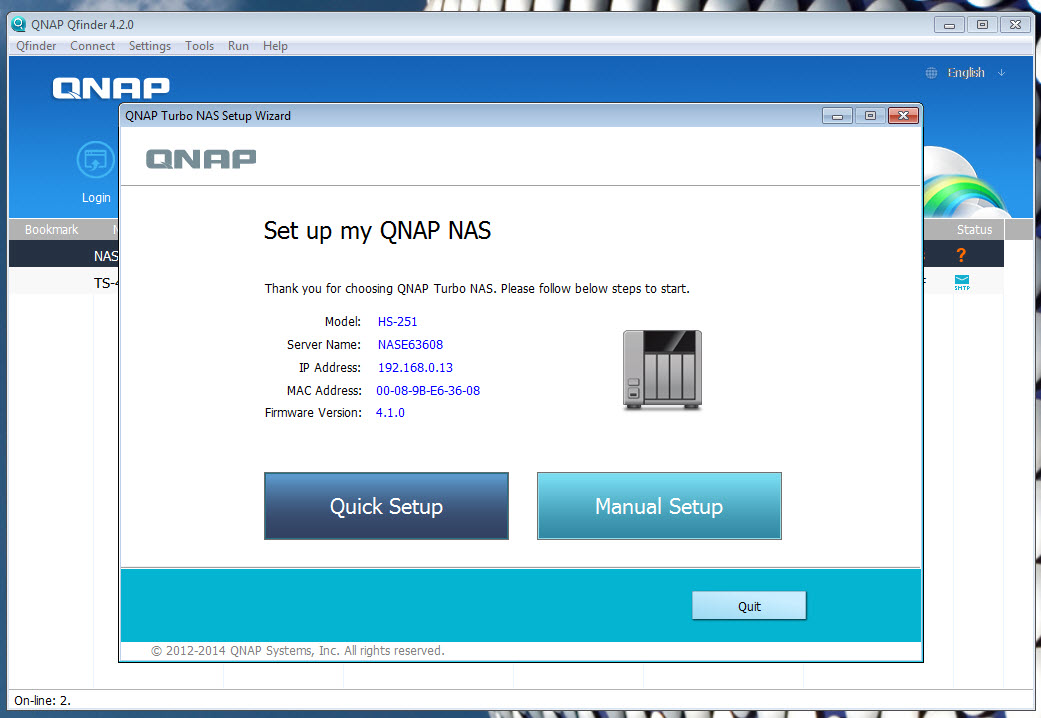Choose Manual Setup option
This screenshot has height=718, width=1041.
tap(659, 506)
